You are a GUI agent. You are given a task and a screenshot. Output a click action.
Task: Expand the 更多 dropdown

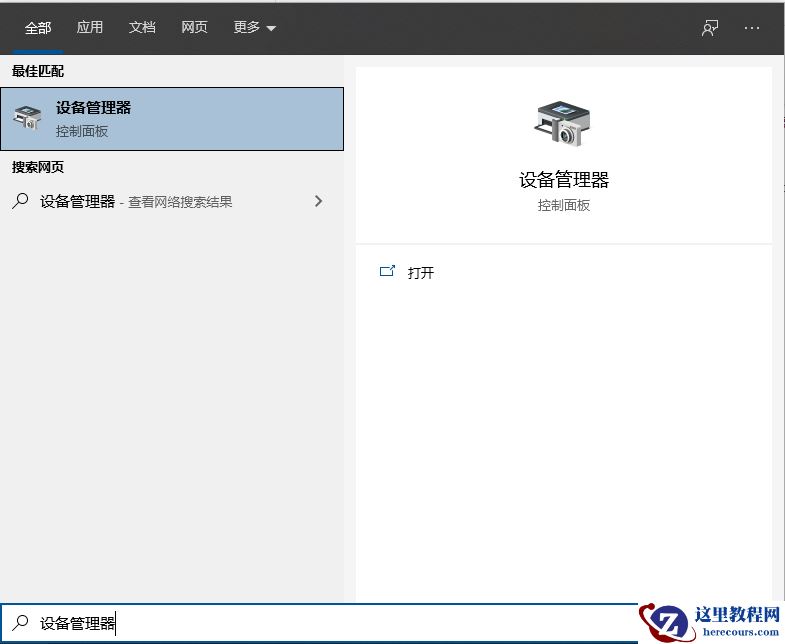255,27
